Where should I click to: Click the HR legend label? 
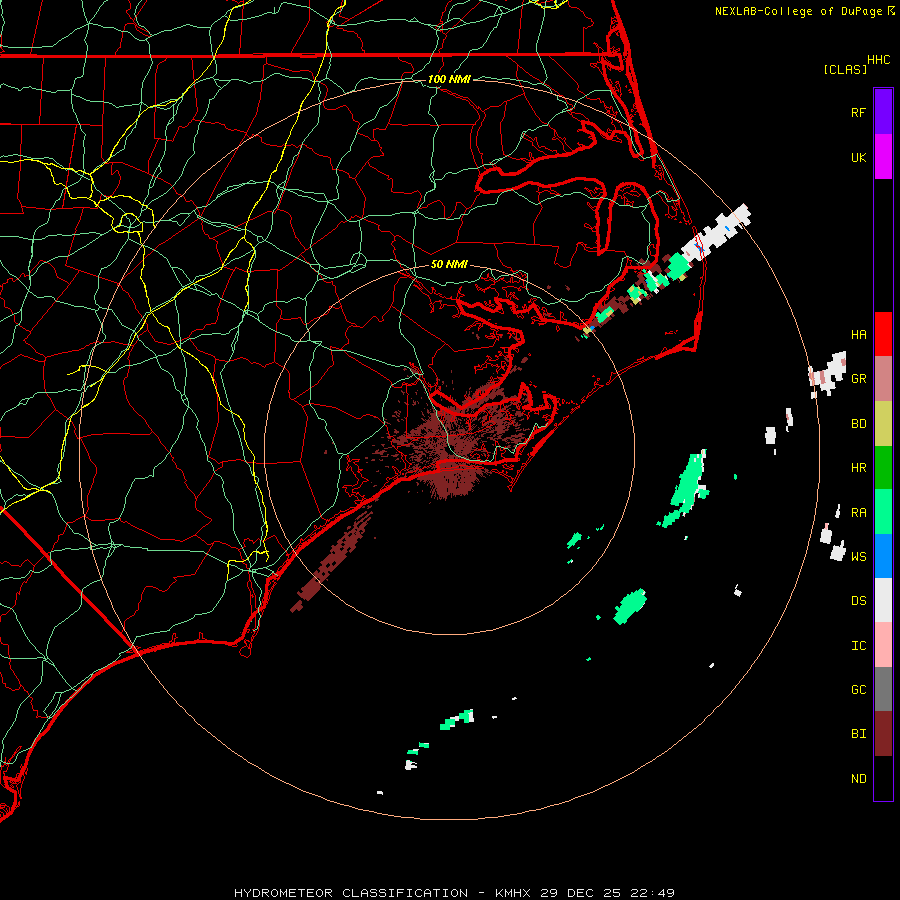[x=858, y=467]
